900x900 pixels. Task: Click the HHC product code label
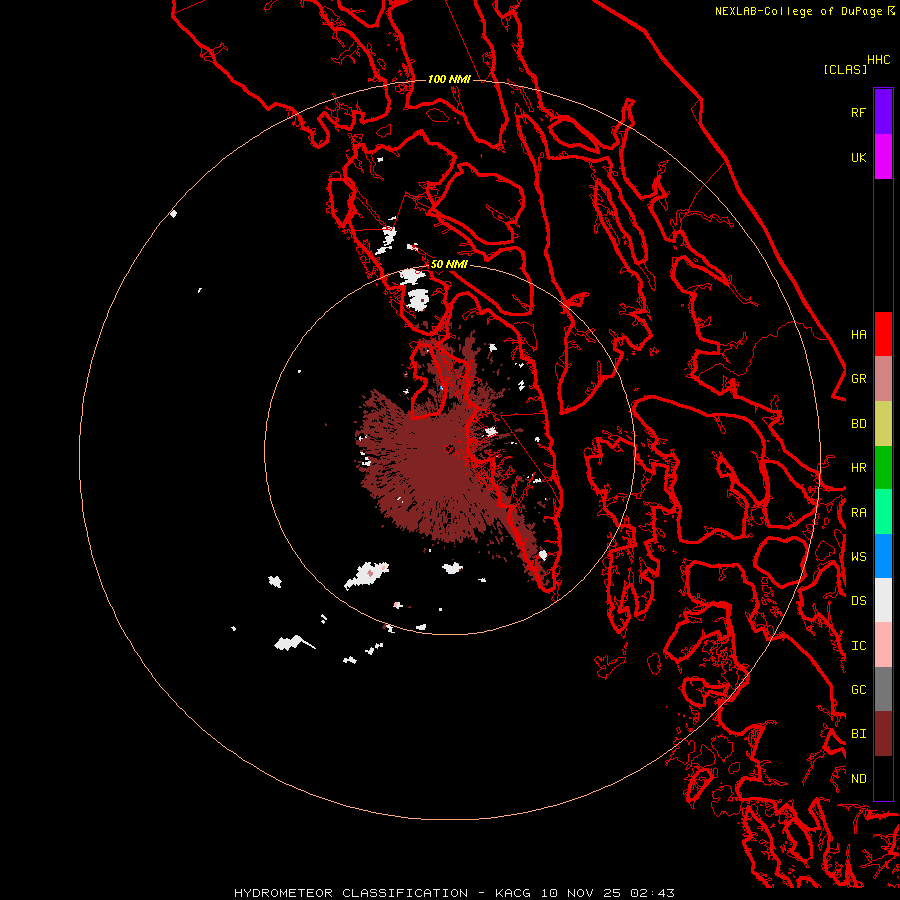[878, 60]
